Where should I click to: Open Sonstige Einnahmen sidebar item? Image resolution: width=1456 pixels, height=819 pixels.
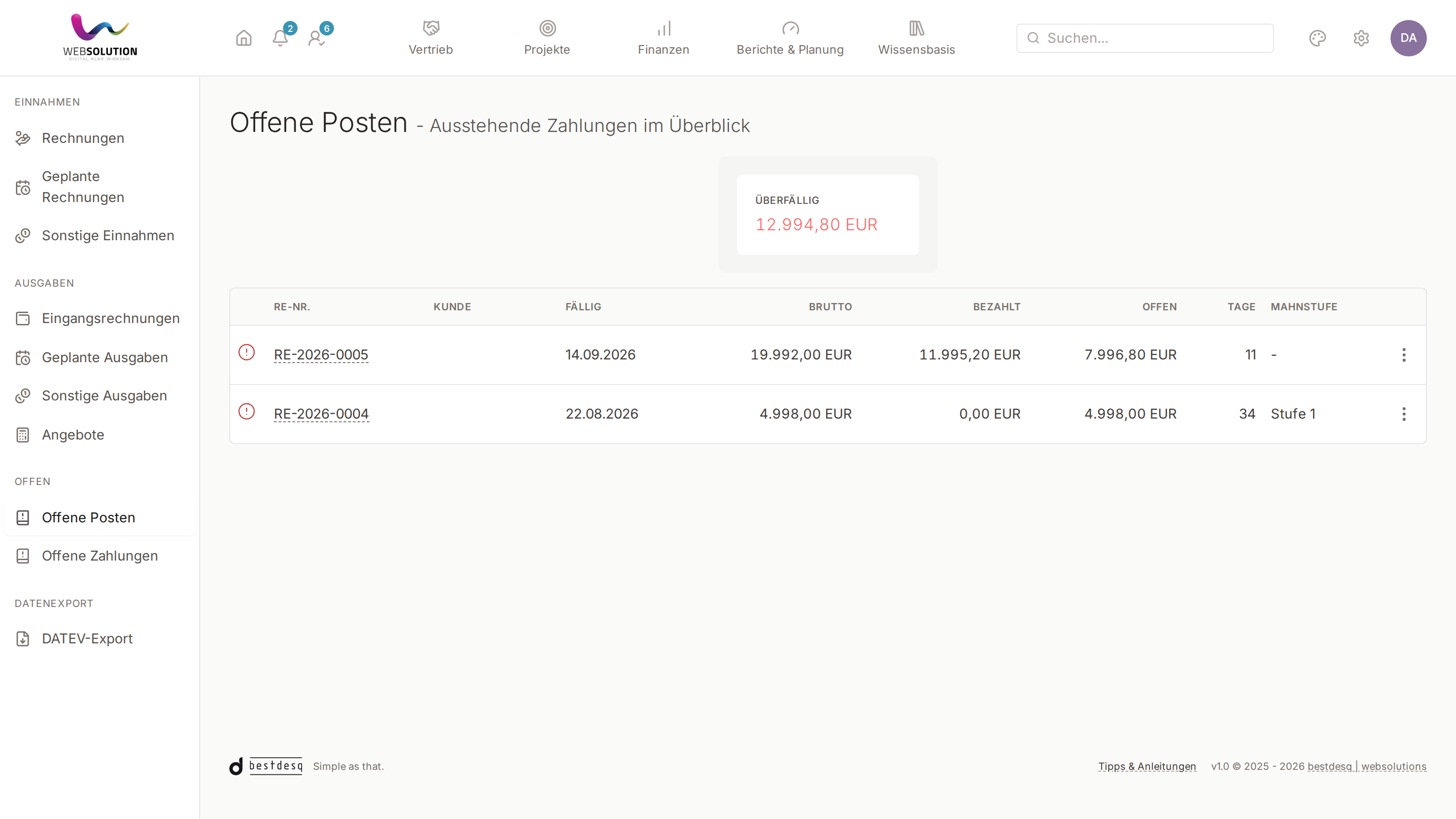click(x=100, y=236)
